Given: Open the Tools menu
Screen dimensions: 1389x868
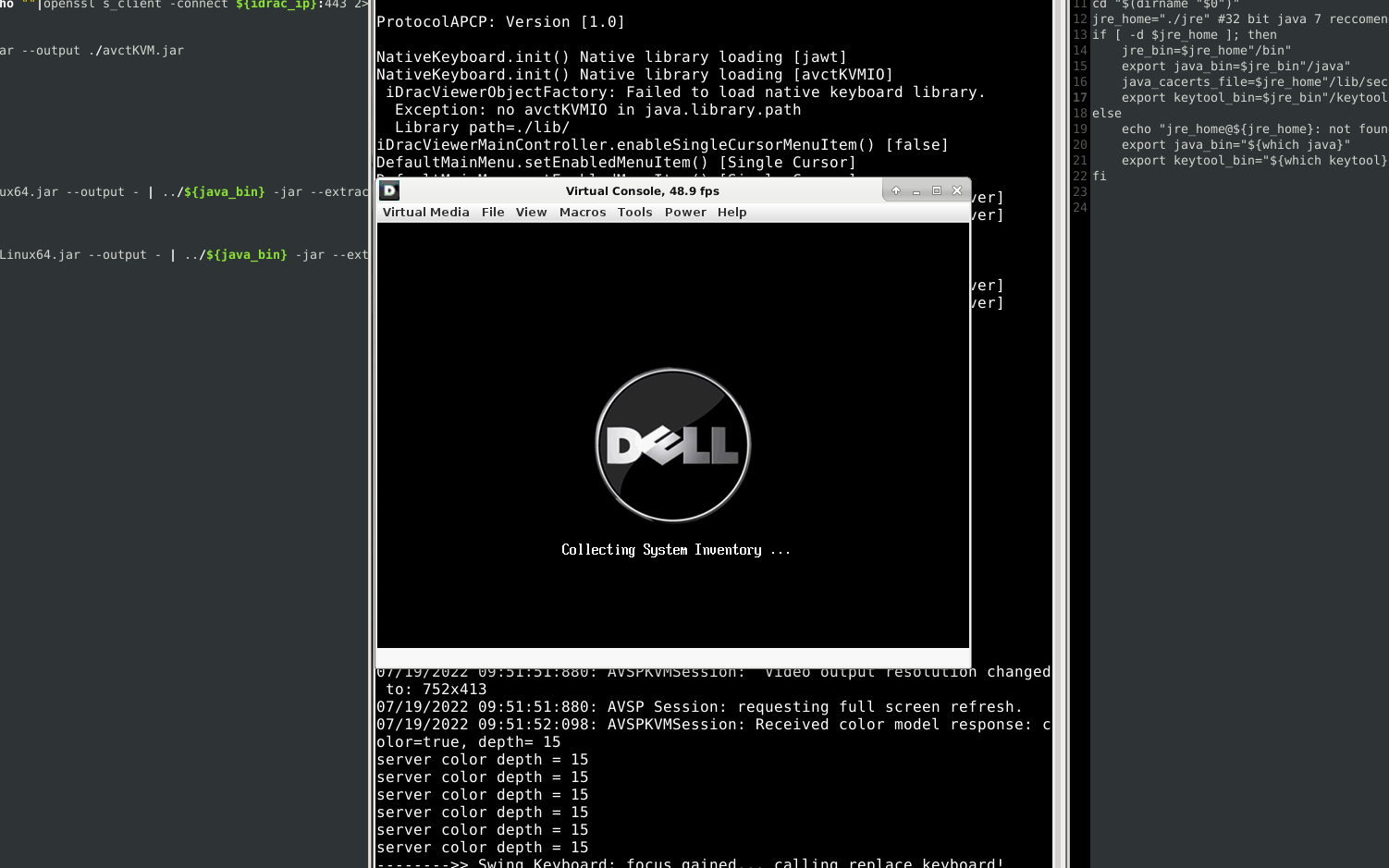Looking at the screenshot, I should [634, 212].
